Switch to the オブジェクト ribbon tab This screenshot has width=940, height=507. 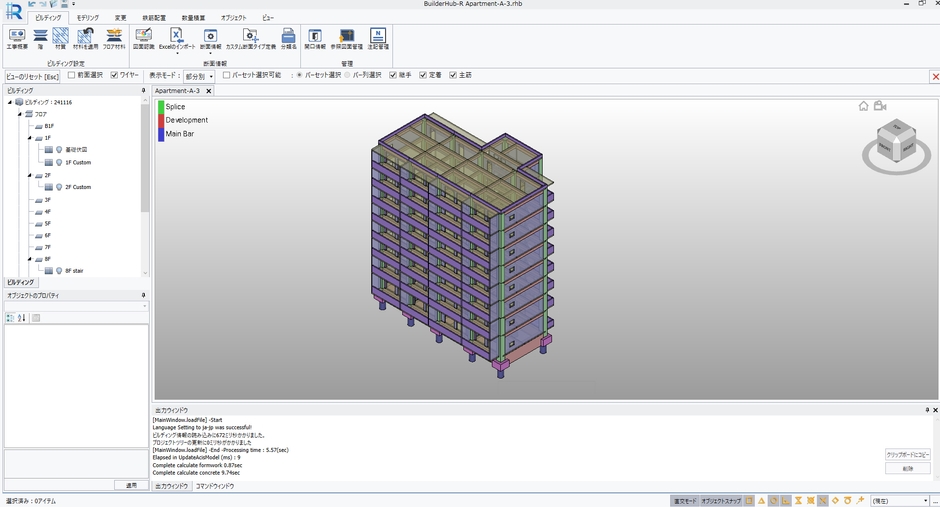tap(233, 18)
